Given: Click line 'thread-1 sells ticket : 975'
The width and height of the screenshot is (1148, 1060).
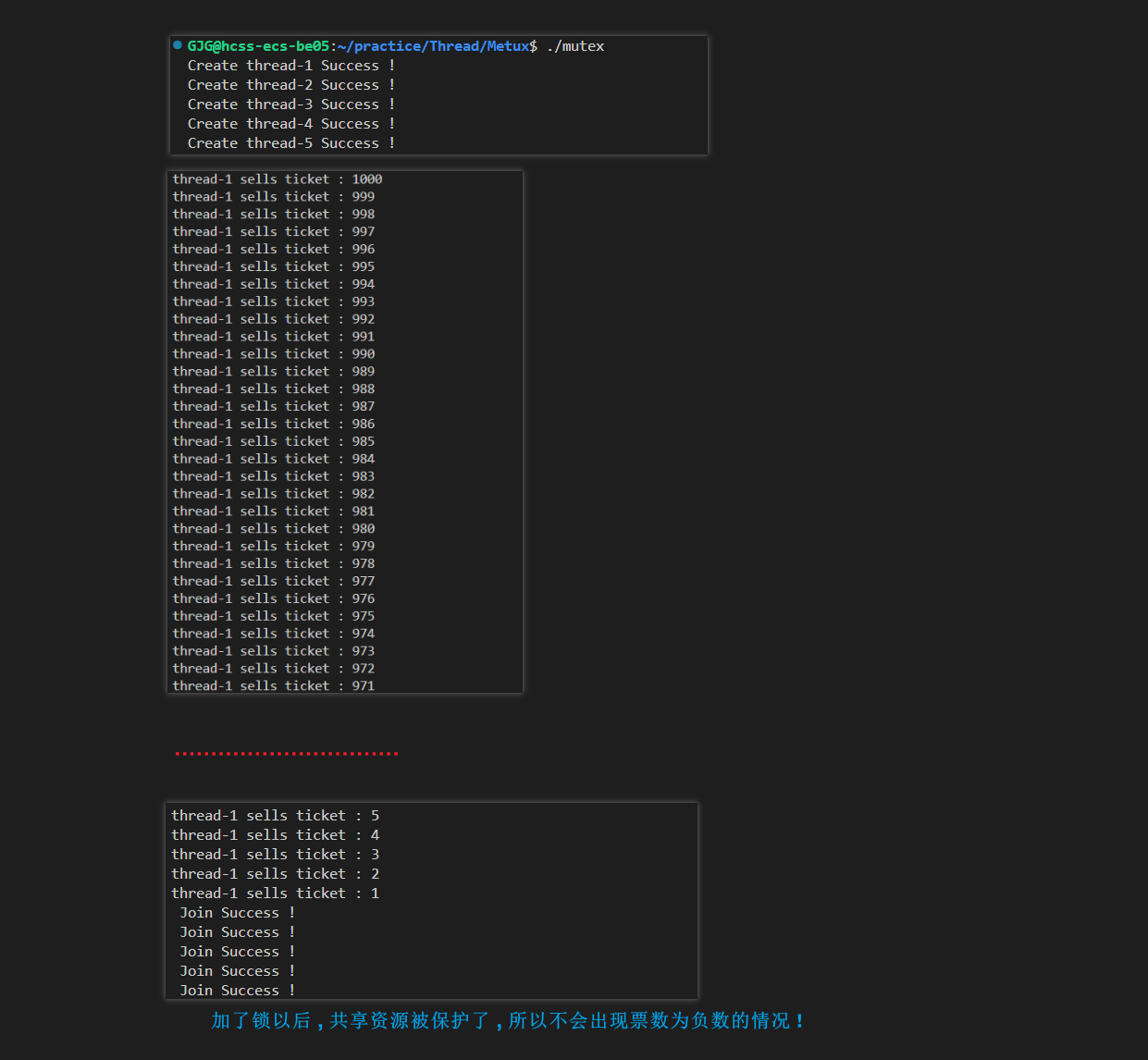Looking at the screenshot, I should coord(274,617).
